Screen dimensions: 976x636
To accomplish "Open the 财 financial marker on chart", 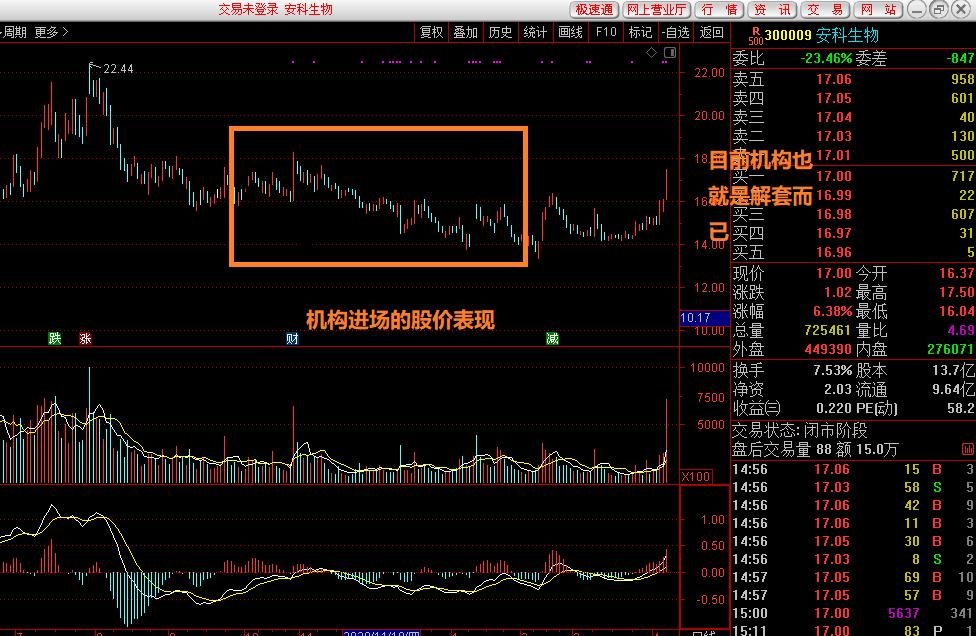I will pos(292,339).
